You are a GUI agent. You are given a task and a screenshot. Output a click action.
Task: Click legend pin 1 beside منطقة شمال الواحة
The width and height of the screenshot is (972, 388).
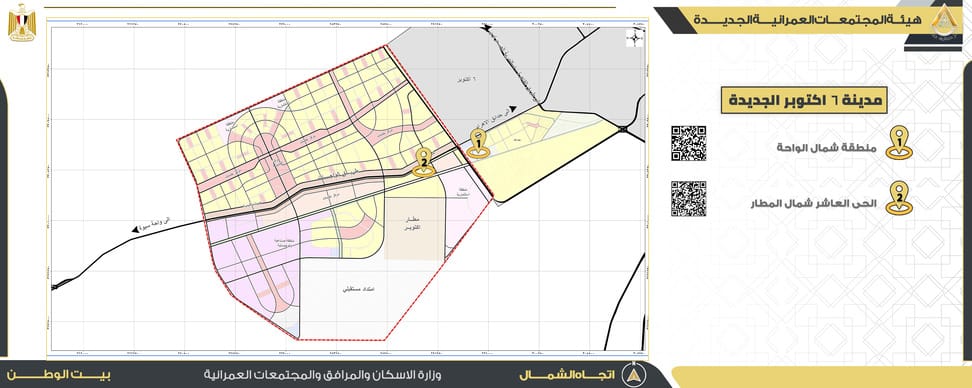pos(898,143)
